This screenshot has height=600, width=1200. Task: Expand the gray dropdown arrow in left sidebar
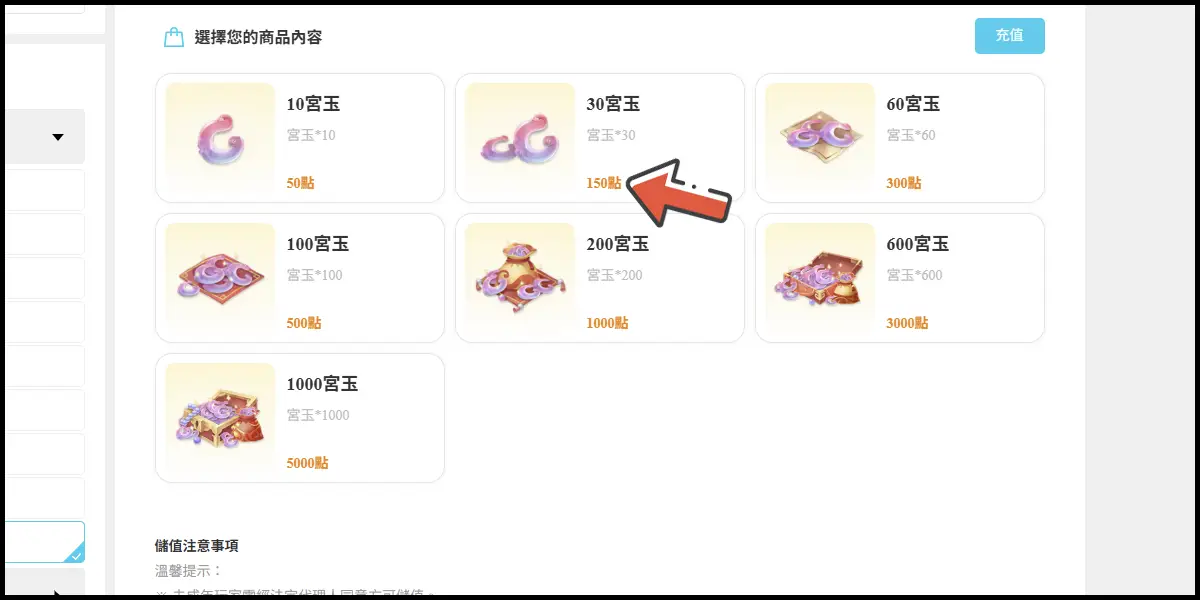[x=58, y=137]
